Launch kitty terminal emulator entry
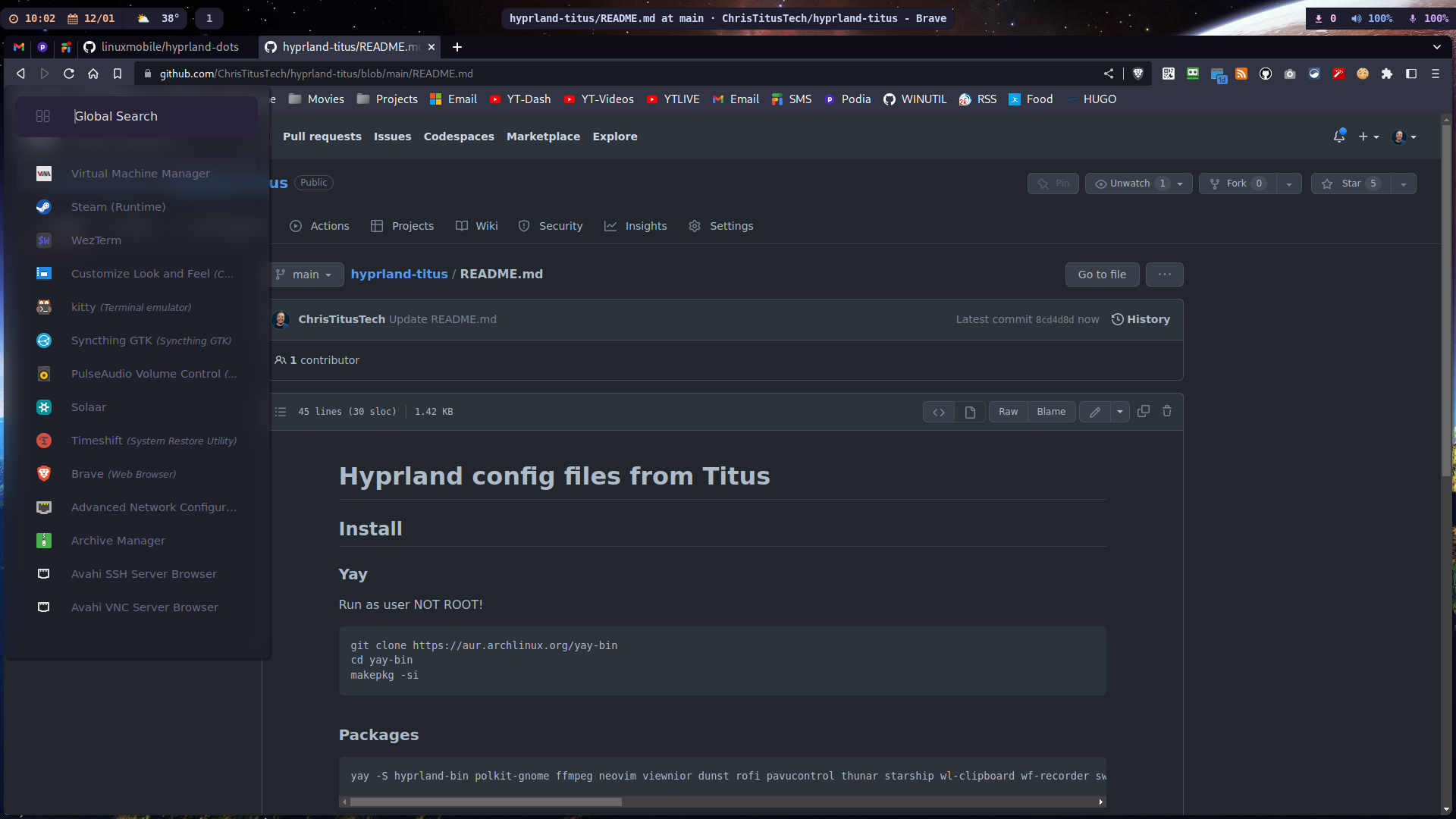The image size is (1456, 819). pyautogui.click(x=136, y=307)
